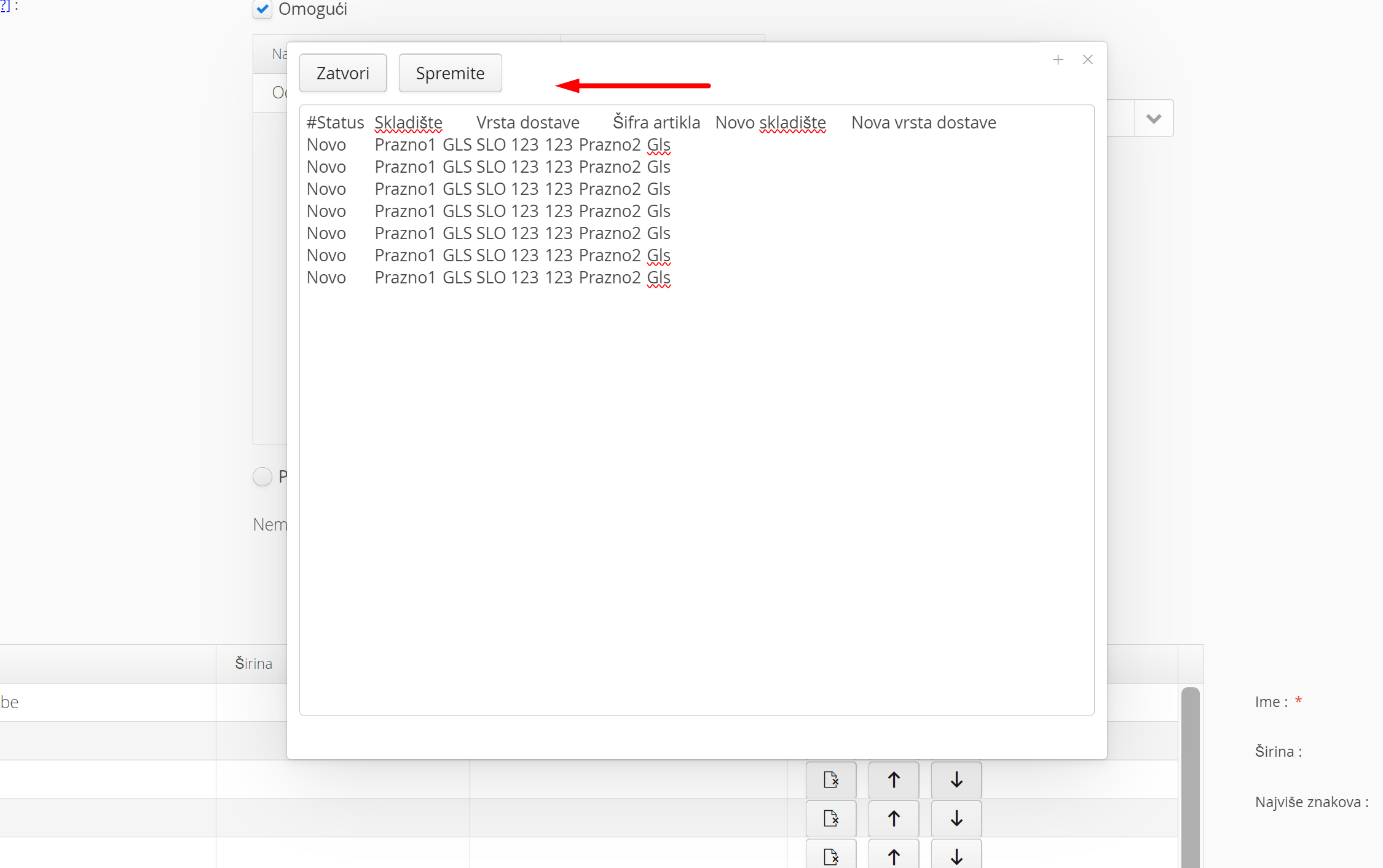The image size is (1383, 868).
Task: Select the radio button left of the dialog
Action: (x=262, y=476)
